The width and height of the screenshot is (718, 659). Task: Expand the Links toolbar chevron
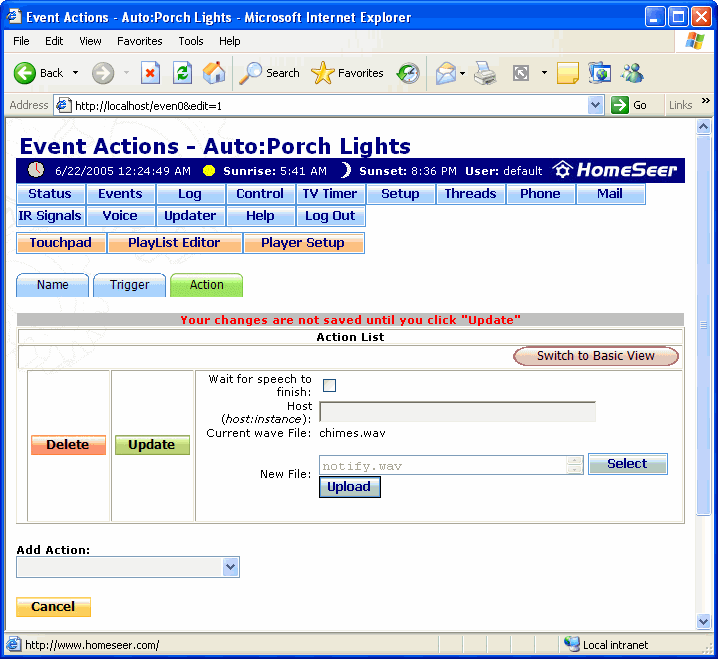pyautogui.click(x=706, y=101)
